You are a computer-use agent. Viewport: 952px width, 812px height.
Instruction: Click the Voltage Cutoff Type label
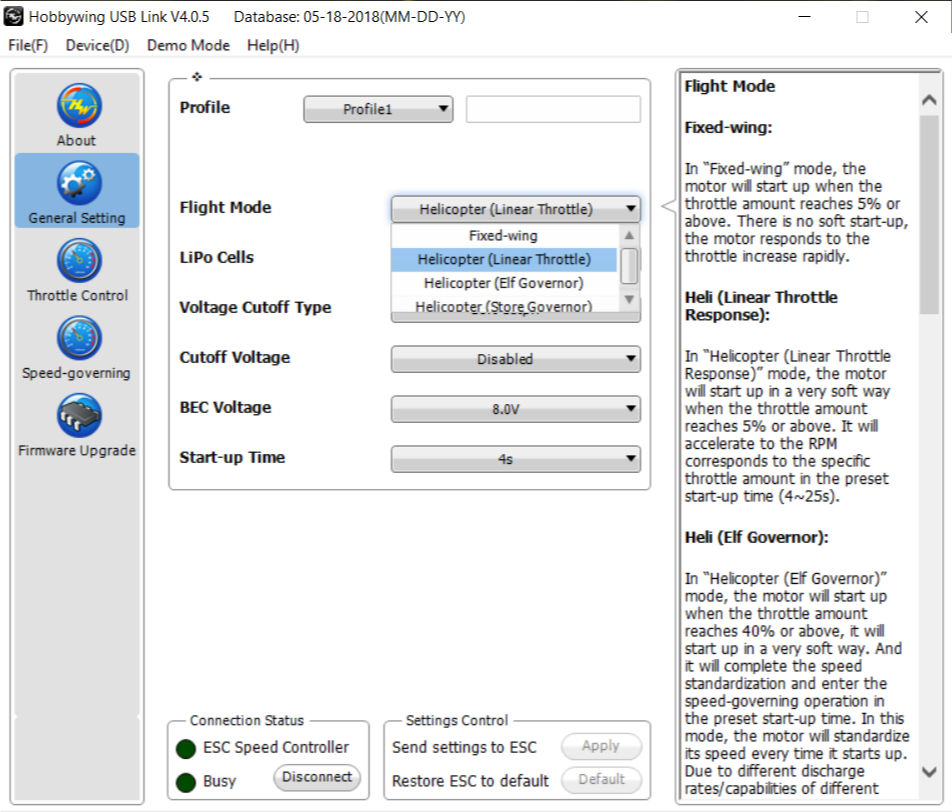[255, 308]
